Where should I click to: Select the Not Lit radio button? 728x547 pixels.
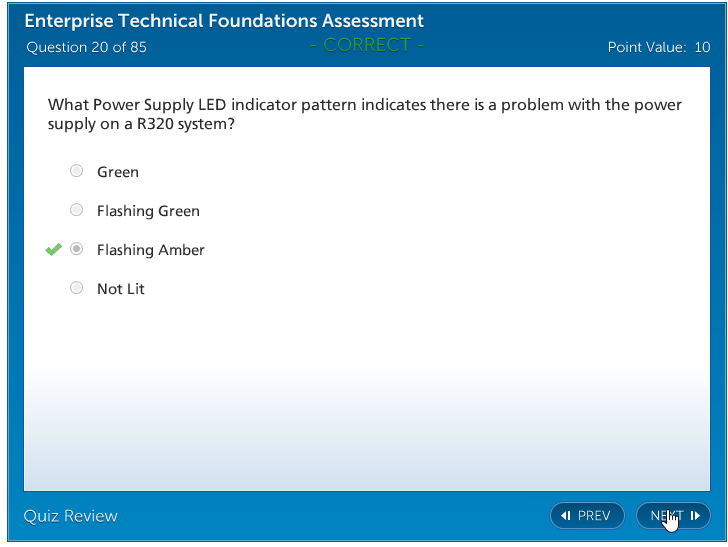point(77,288)
